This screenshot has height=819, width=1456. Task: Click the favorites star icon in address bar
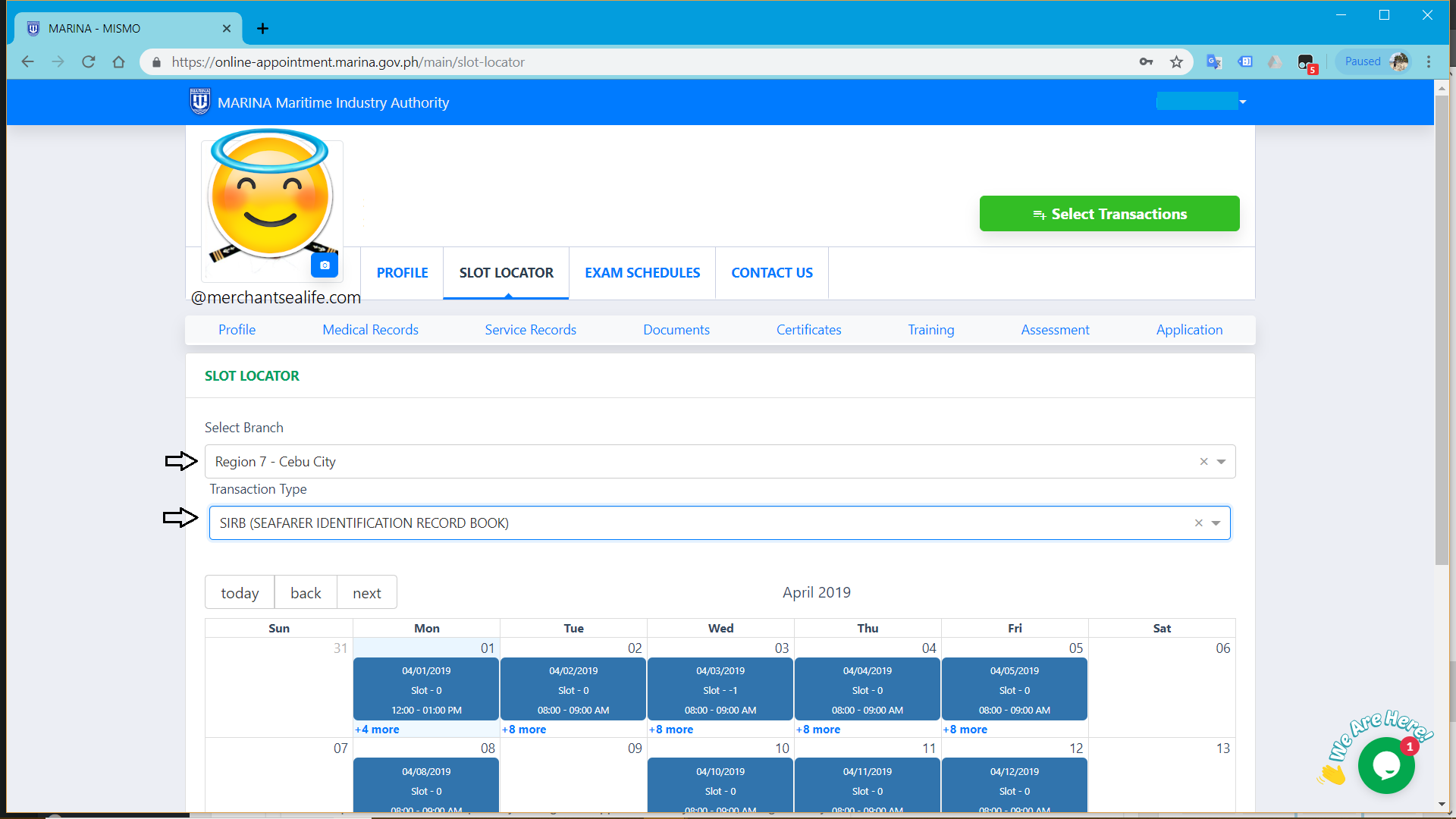(1177, 62)
